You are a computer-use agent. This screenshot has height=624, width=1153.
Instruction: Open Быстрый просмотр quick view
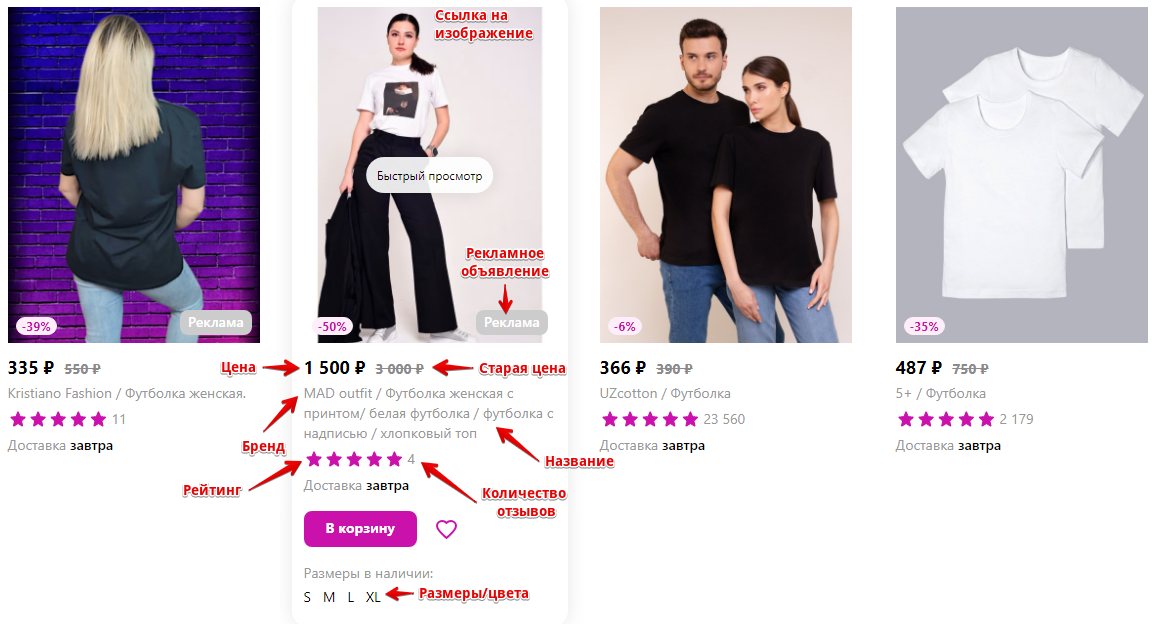pos(429,176)
